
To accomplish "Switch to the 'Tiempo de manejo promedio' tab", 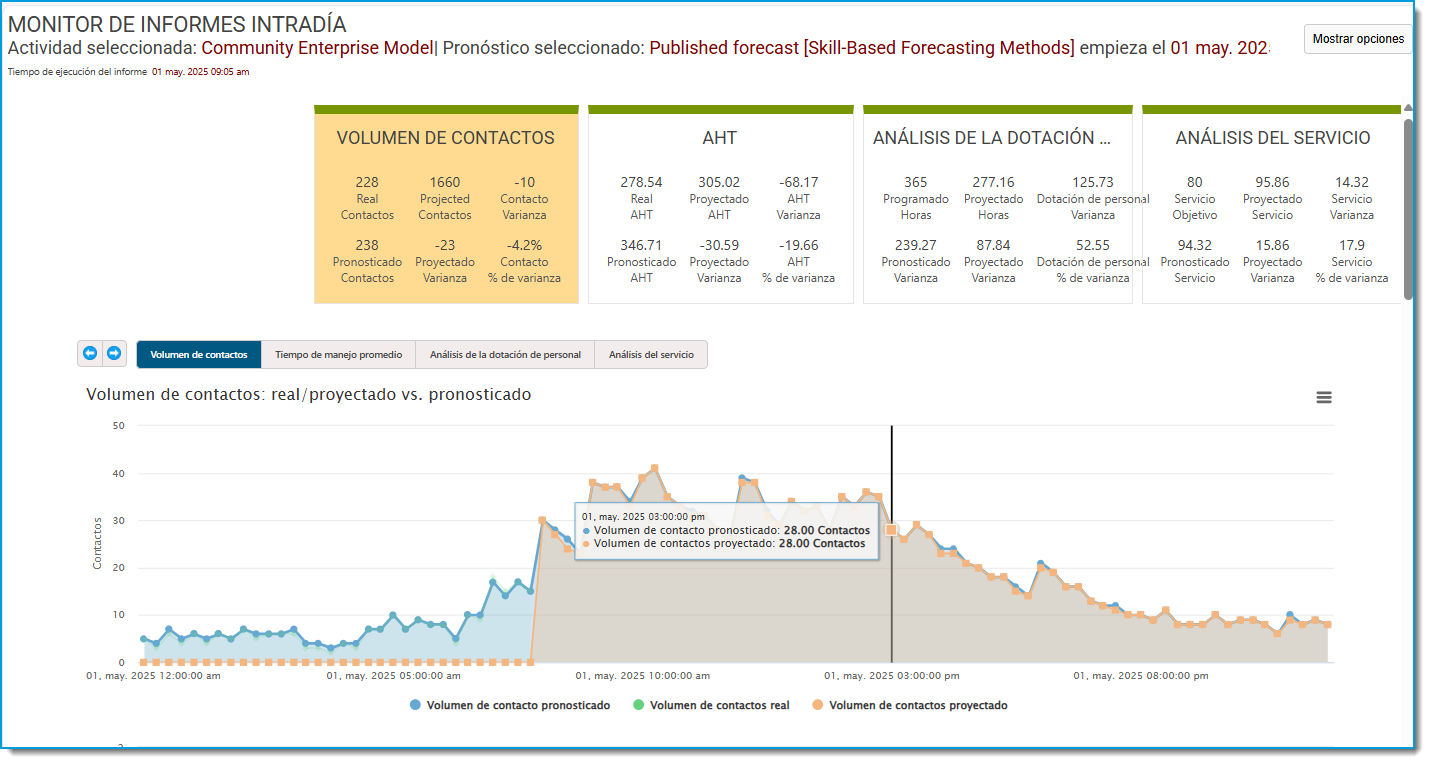I will 339,355.
